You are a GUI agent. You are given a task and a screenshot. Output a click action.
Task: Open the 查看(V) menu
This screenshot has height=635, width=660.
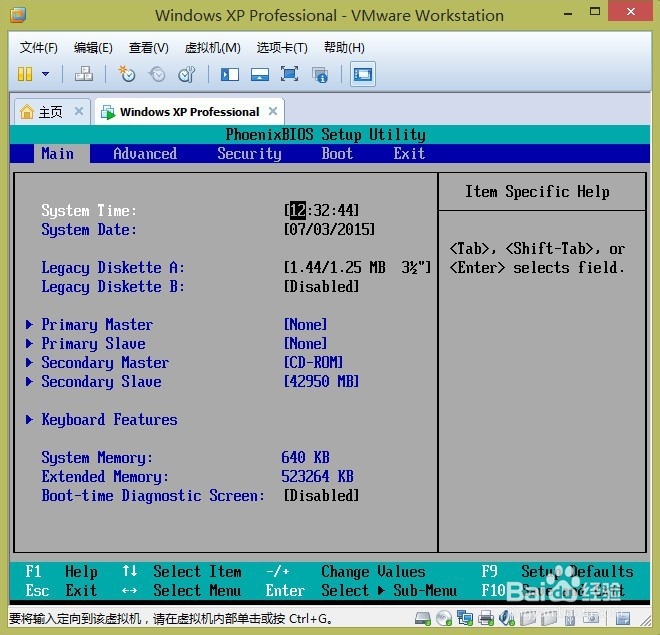point(149,48)
